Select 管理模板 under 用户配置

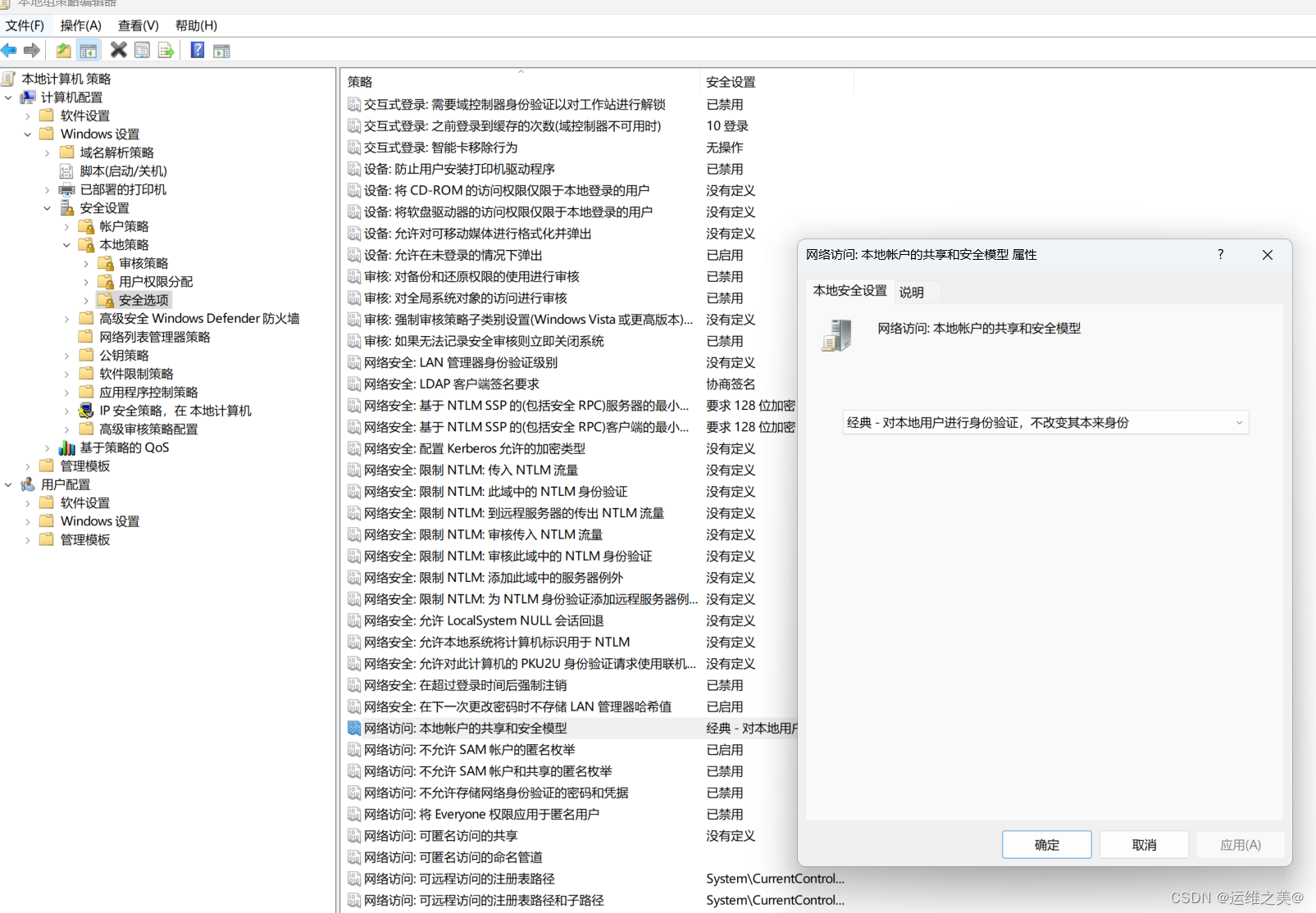pyautogui.click(x=85, y=540)
